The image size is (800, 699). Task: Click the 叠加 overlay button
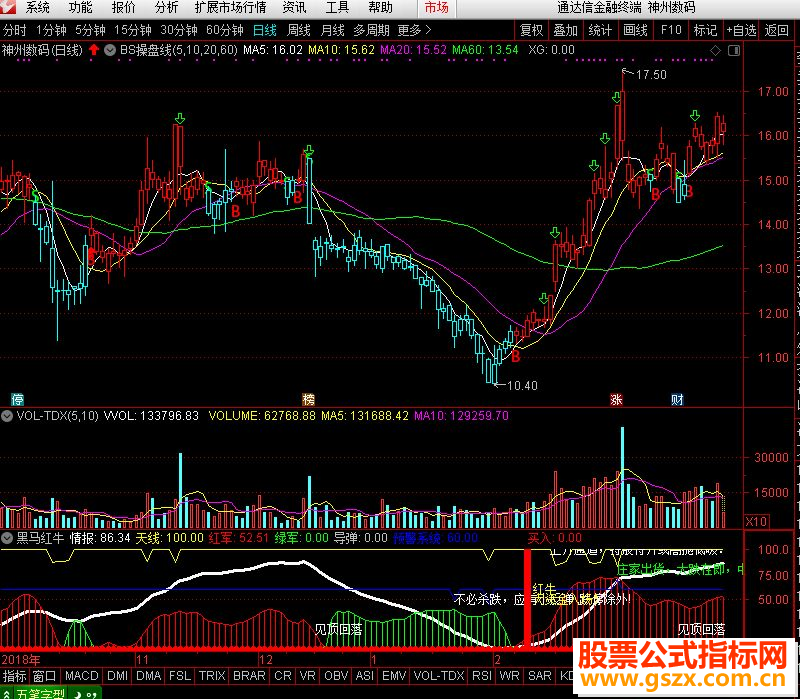(566, 31)
